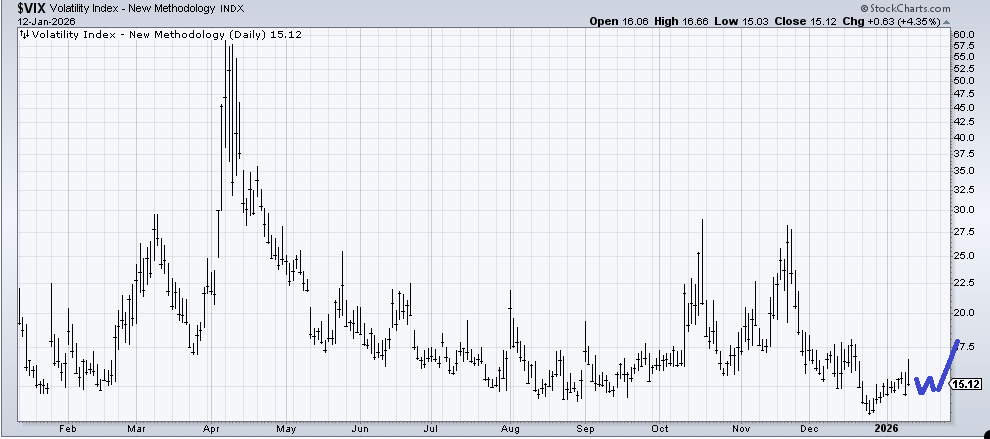The image size is (990, 439).
Task: Click the 60.0 level on the price scale
Action: pyautogui.click(x=964, y=34)
